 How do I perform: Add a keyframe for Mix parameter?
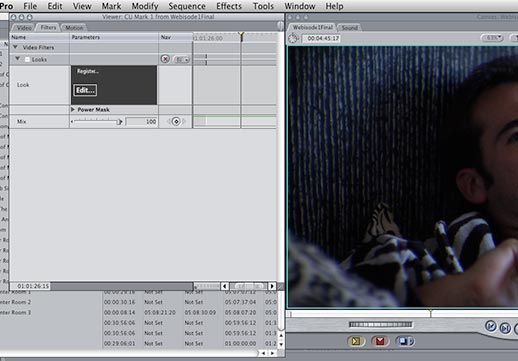pos(176,122)
